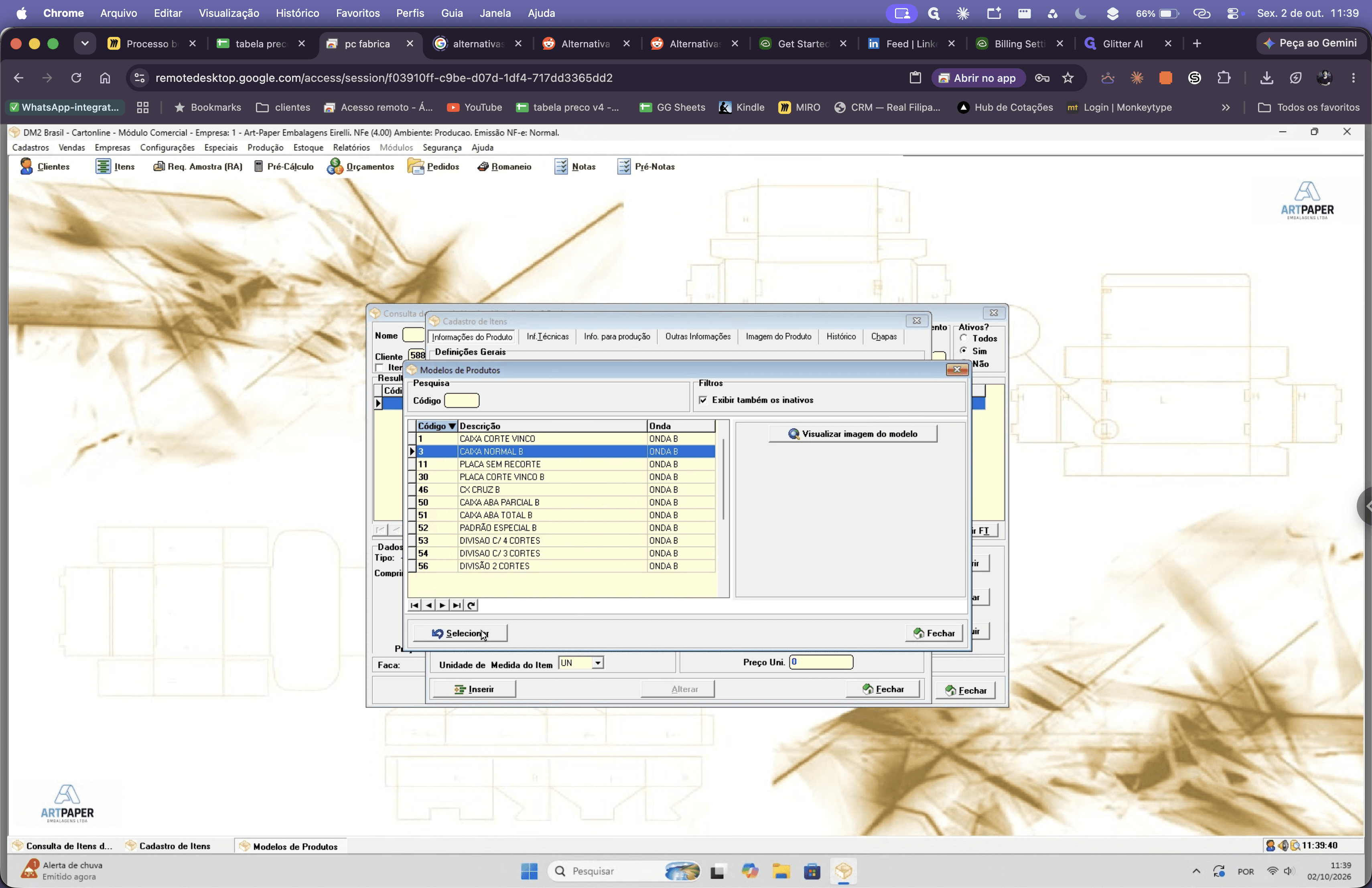Select Todos radio in Ativos group
Screen dimensions: 1372x888
963,338
